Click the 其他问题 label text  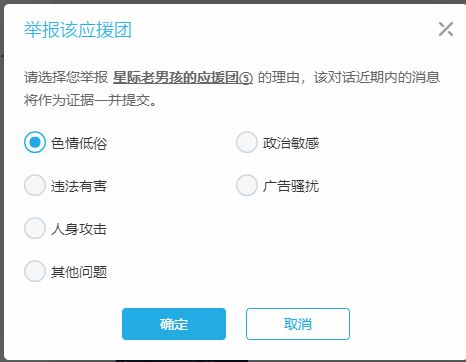click(x=79, y=272)
